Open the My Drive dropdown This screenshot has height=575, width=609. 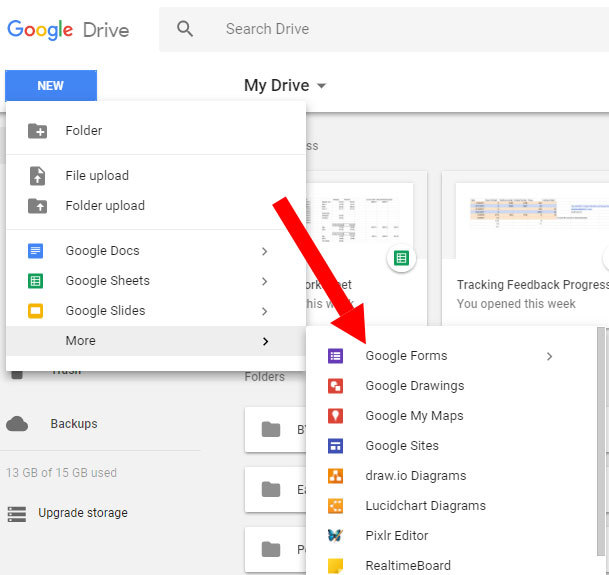[x=285, y=85]
